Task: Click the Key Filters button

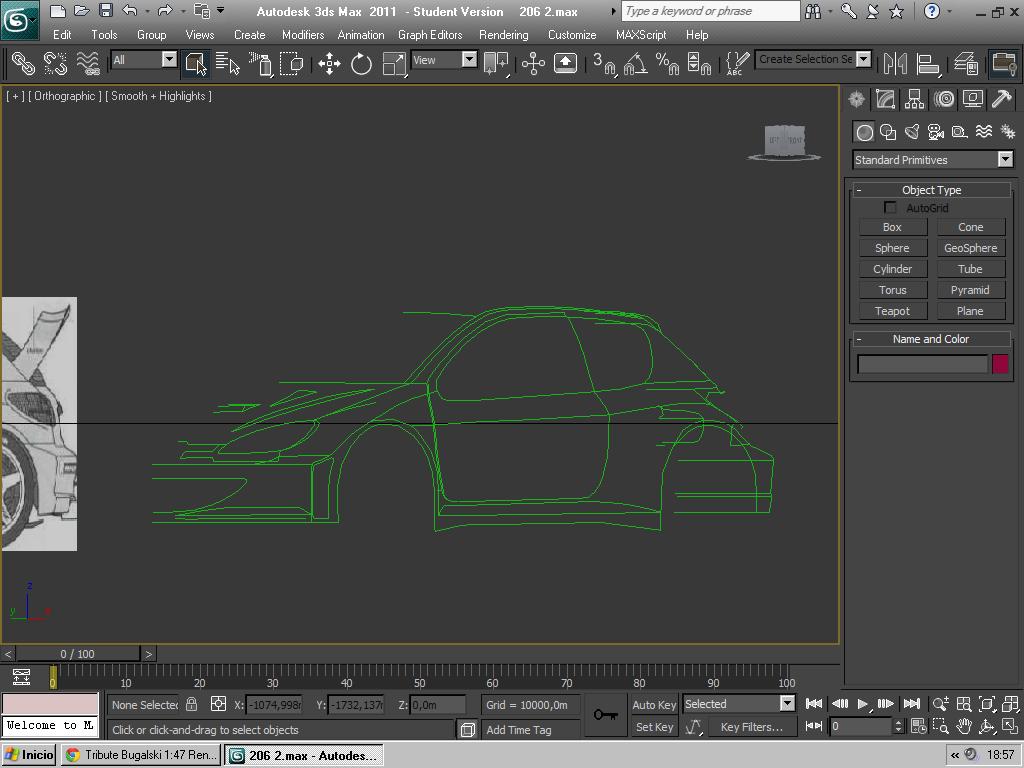Action: (x=751, y=727)
